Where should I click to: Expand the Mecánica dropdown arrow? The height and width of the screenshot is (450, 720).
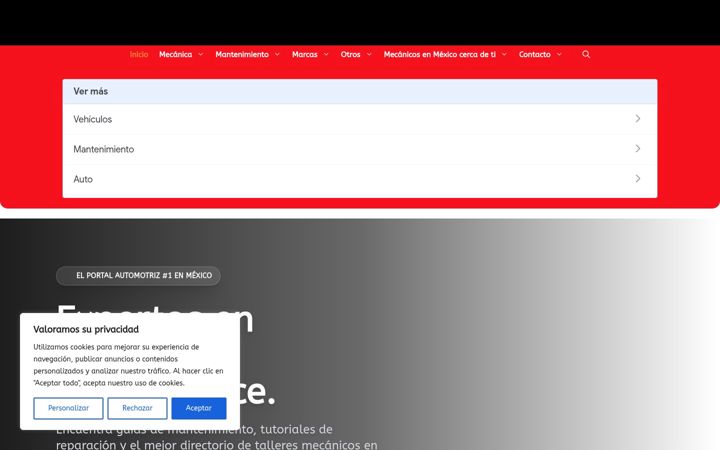201,54
